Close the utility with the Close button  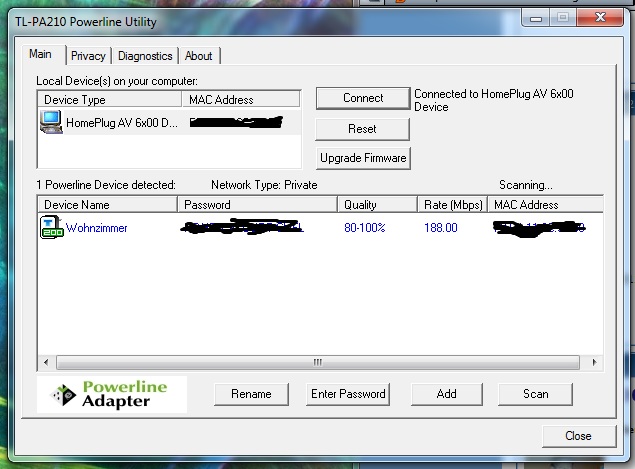tap(579, 436)
